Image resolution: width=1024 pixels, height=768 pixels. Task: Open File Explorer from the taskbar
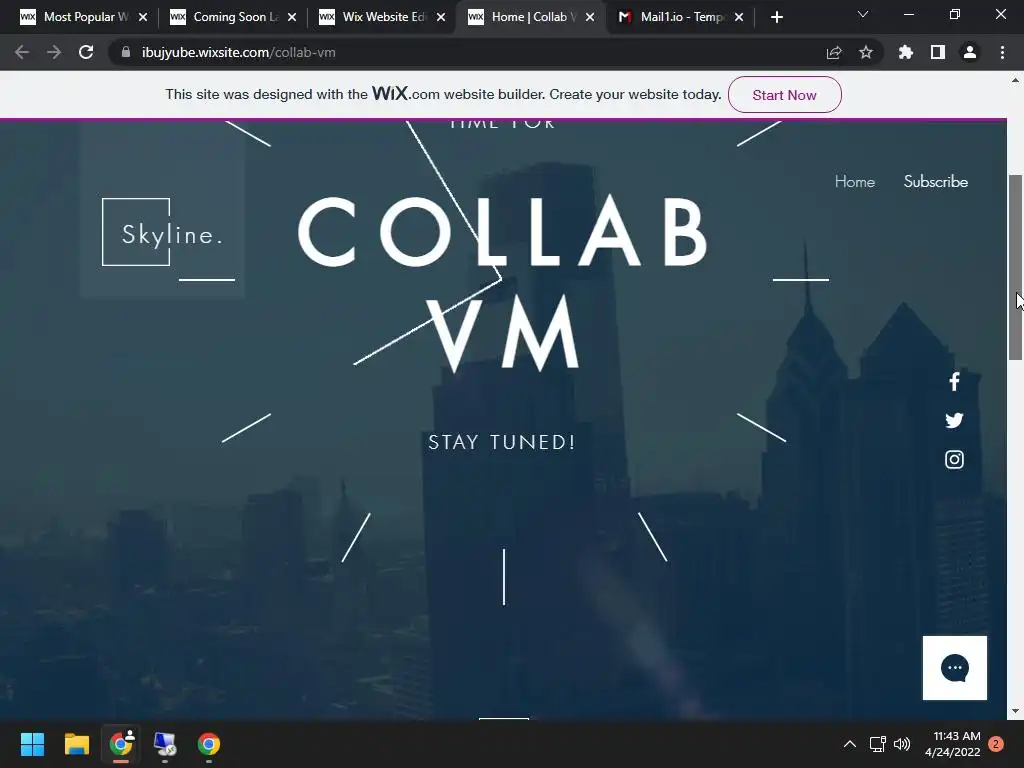[76, 744]
